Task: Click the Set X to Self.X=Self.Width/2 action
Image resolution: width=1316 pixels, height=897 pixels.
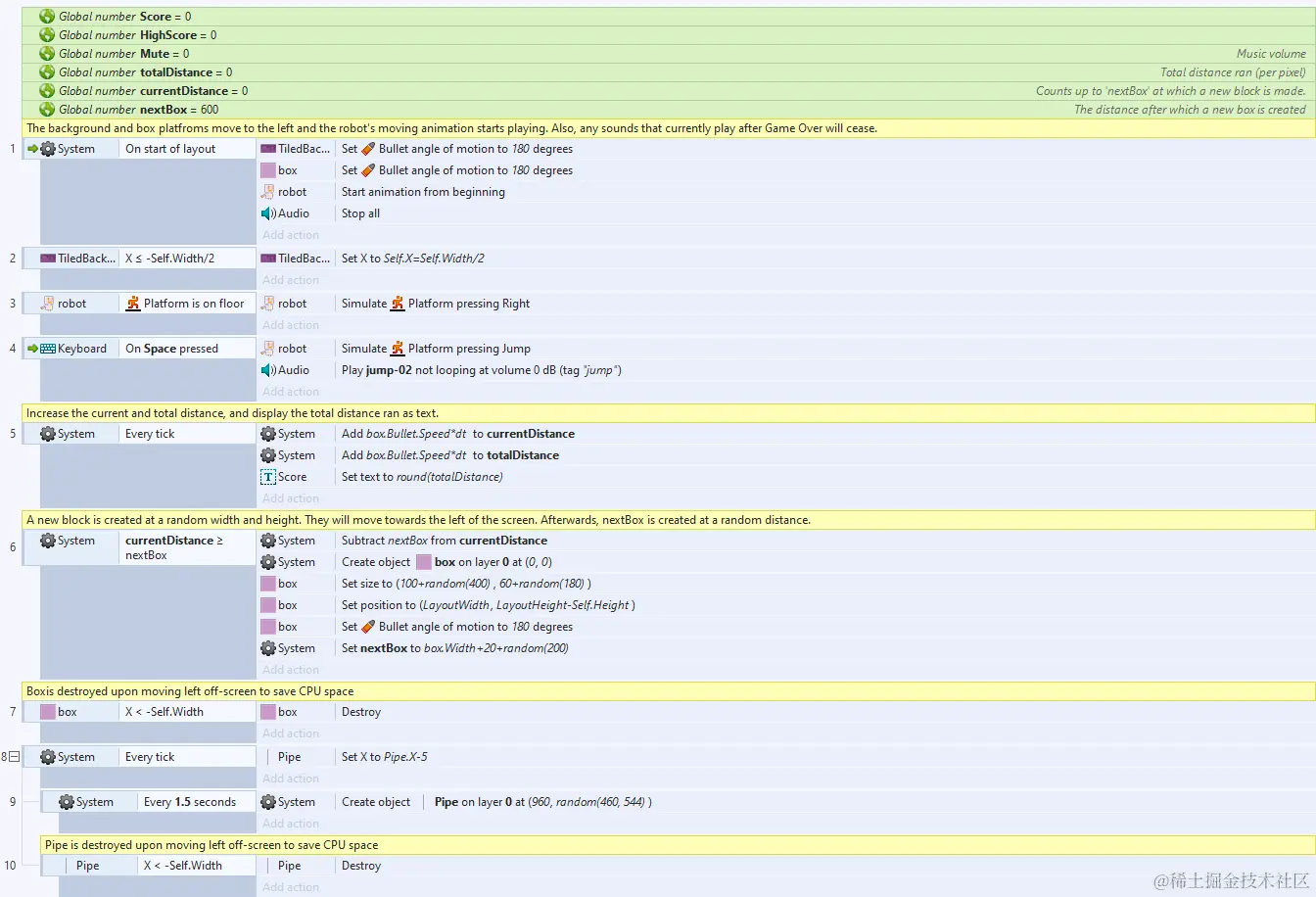Action: [x=413, y=259]
